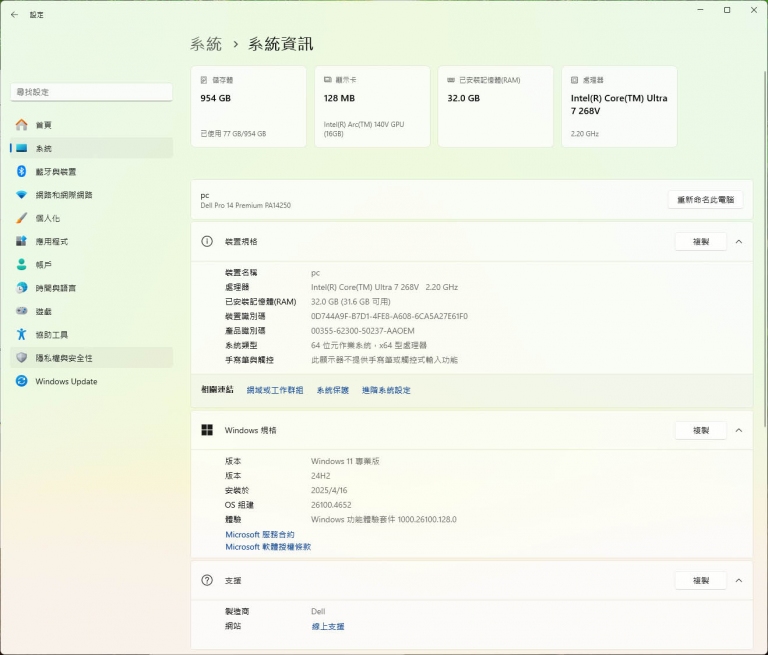Viewport: 768px width, 655px height.
Task: Click the 系統 breadcrumb in the header
Action: pyautogui.click(x=206, y=44)
